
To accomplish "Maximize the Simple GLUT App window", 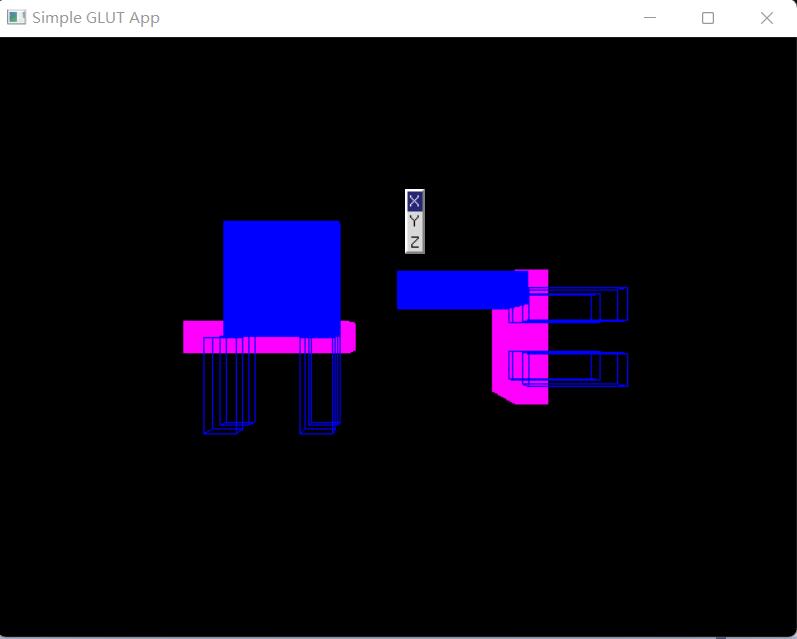I will [708, 18].
